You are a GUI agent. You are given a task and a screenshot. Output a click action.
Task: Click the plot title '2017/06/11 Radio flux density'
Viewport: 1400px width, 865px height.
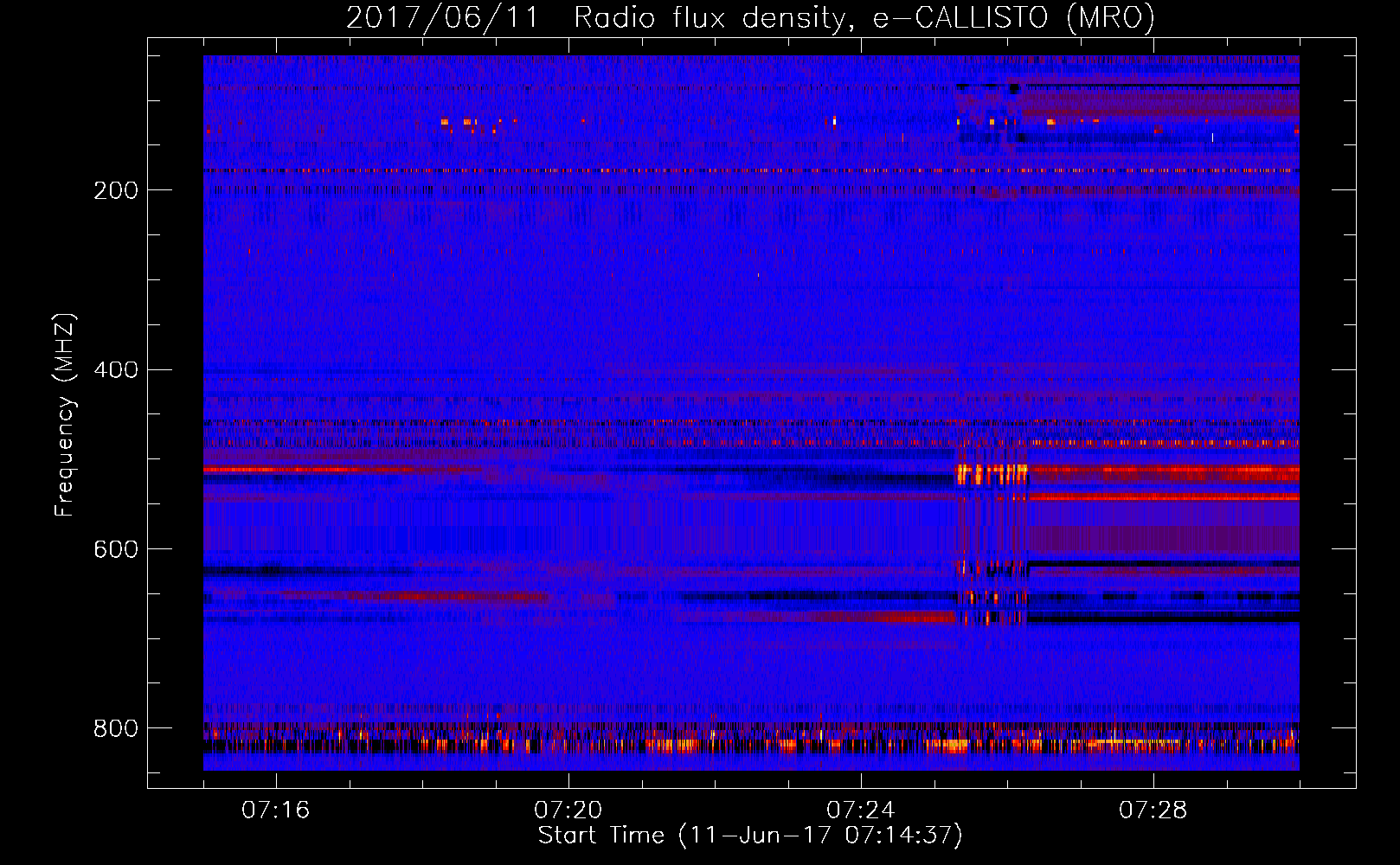[x=750, y=17]
